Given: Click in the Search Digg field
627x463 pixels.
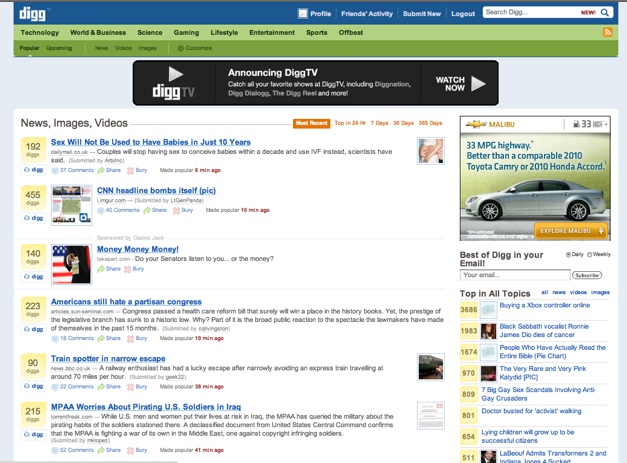Looking at the screenshot, I should click(x=532, y=12).
